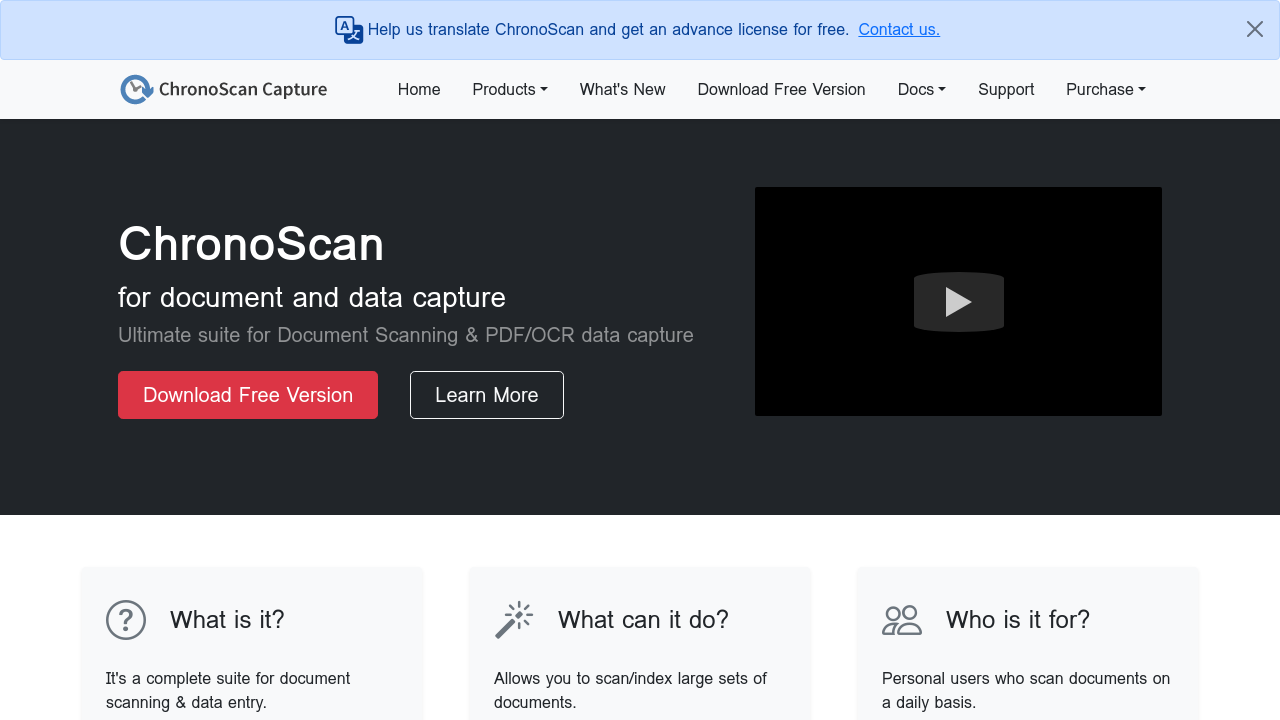Expand the Purchase dropdown
1280x720 pixels.
click(1105, 90)
